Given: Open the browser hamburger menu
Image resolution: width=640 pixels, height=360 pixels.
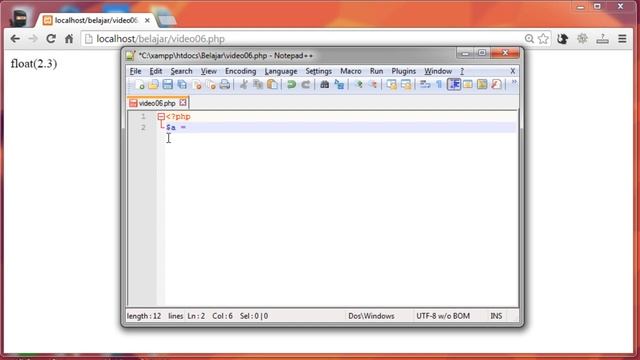Looking at the screenshot, I should tap(622, 39).
